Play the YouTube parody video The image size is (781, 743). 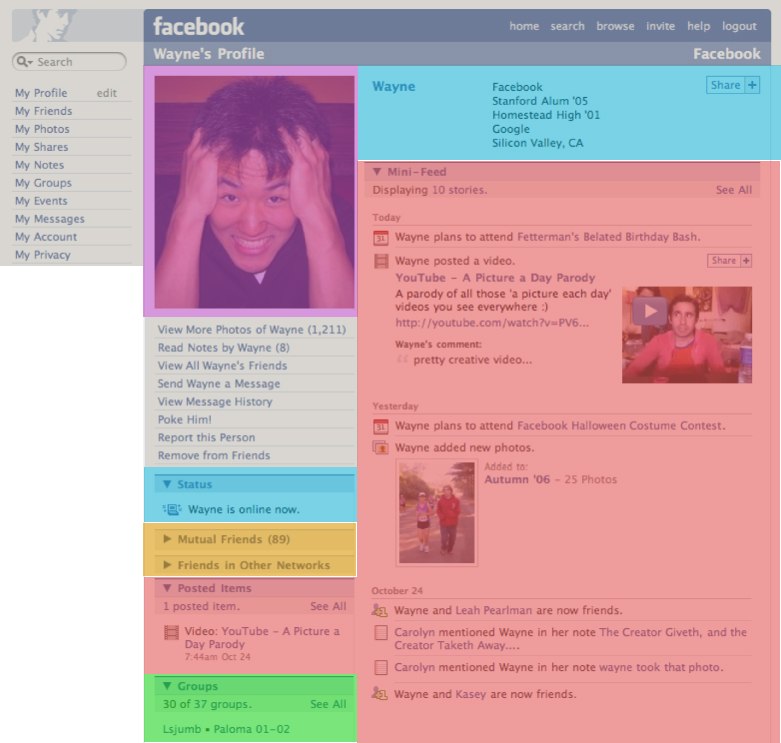tap(650, 311)
